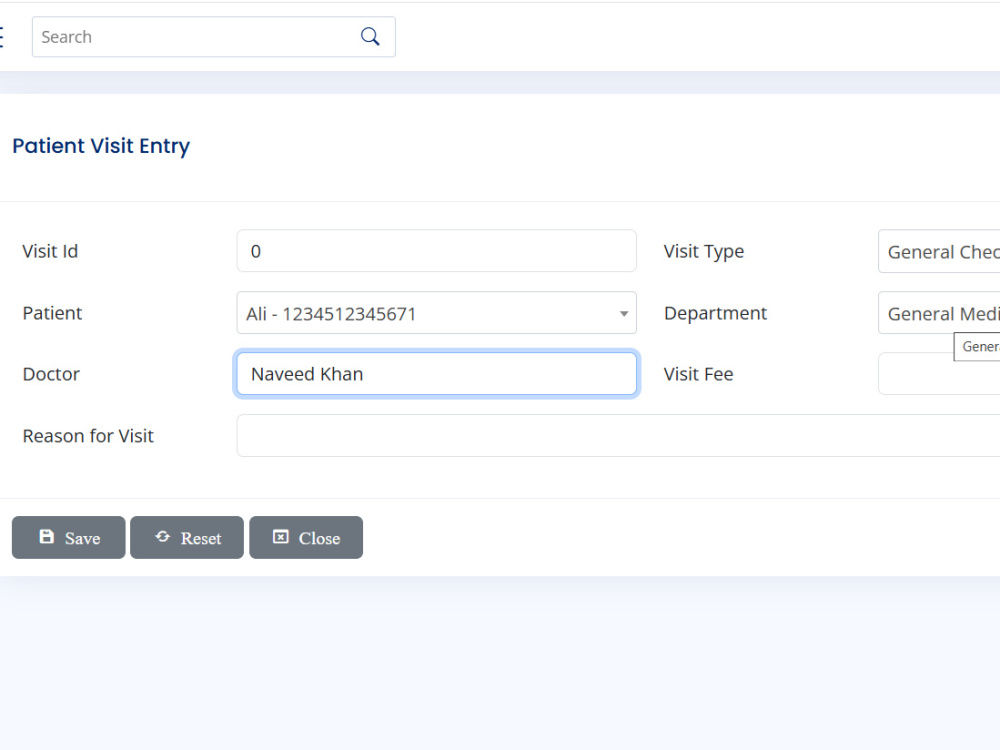Select the Patient combo box showing Ali
Image resolution: width=1000 pixels, height=750 pixels.
tap(436, 312)
